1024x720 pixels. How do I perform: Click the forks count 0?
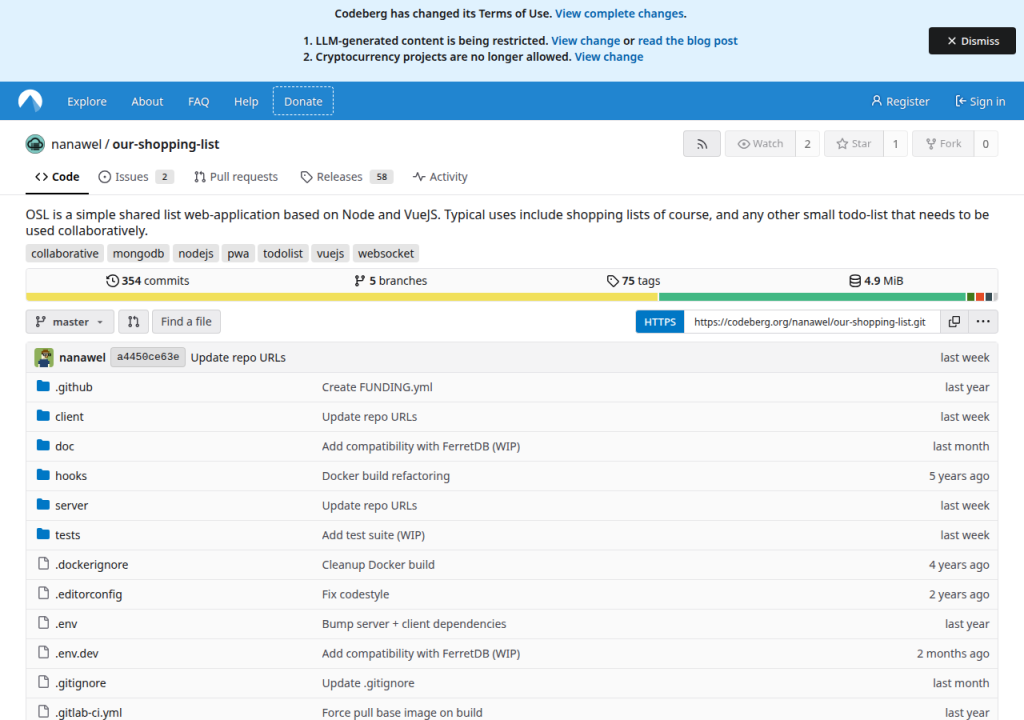985,144
